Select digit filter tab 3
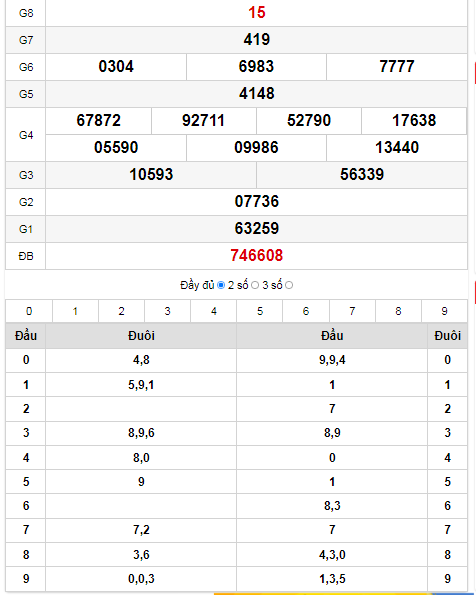The width and height of the screenshot is (476, 595). click(x=167, y=311)
